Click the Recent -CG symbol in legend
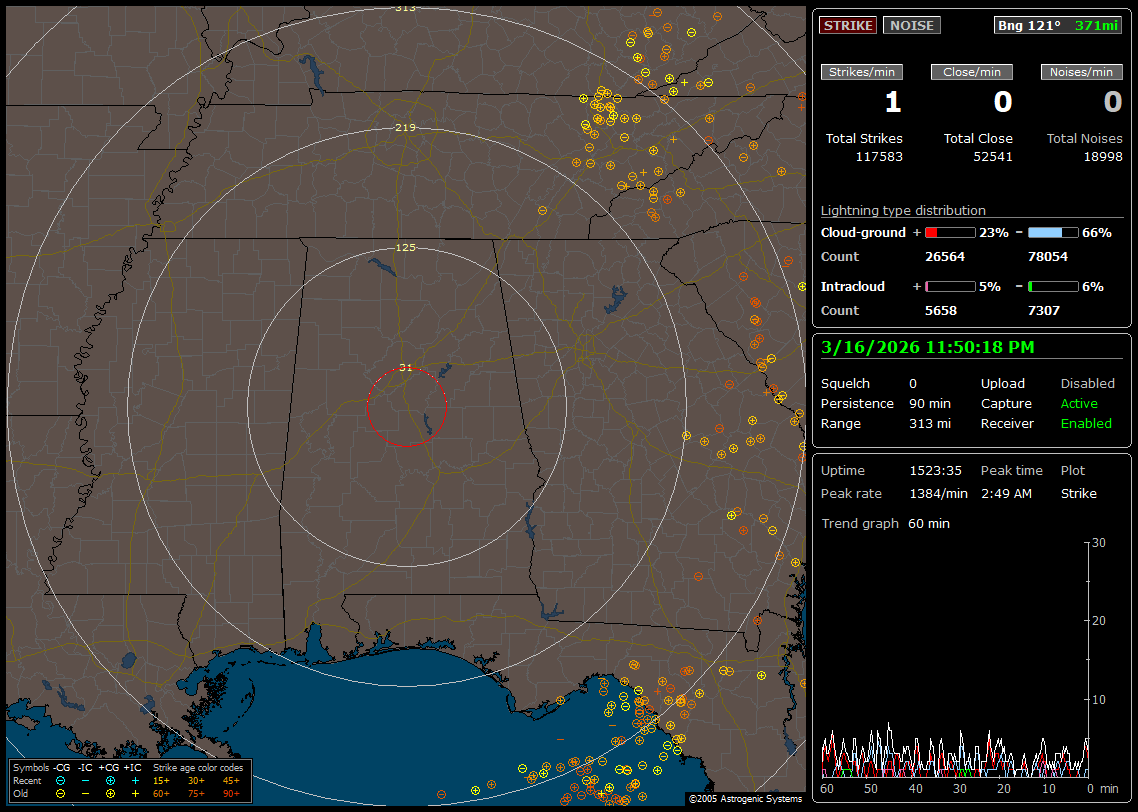 pos(61,780)
